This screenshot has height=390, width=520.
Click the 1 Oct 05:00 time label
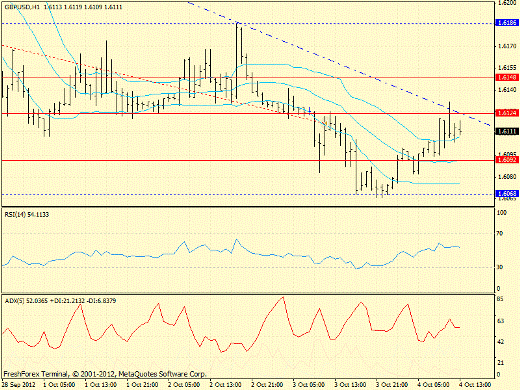59,384
